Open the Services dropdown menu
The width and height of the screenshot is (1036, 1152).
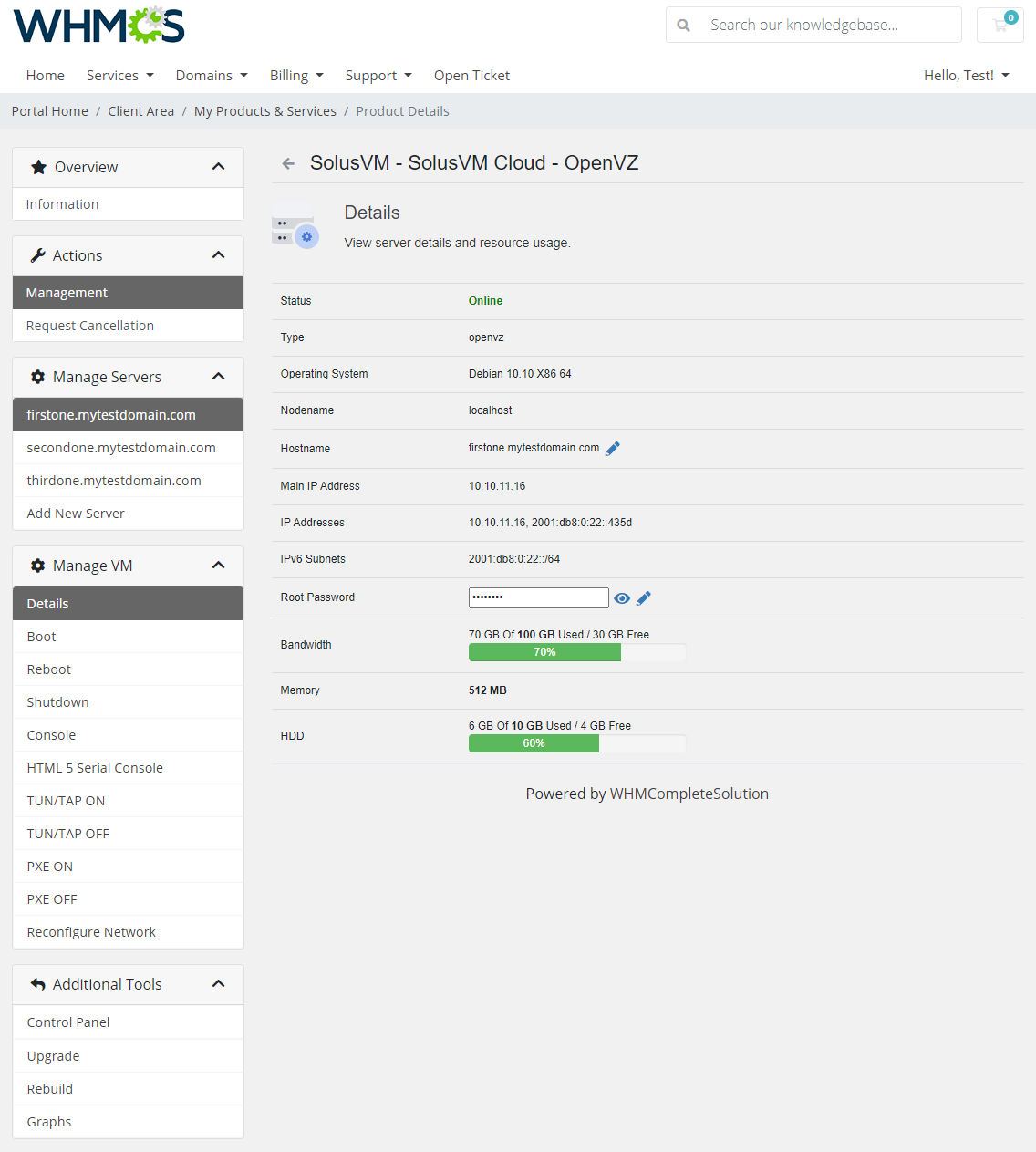pyautogui.click(x=119, y=76)
